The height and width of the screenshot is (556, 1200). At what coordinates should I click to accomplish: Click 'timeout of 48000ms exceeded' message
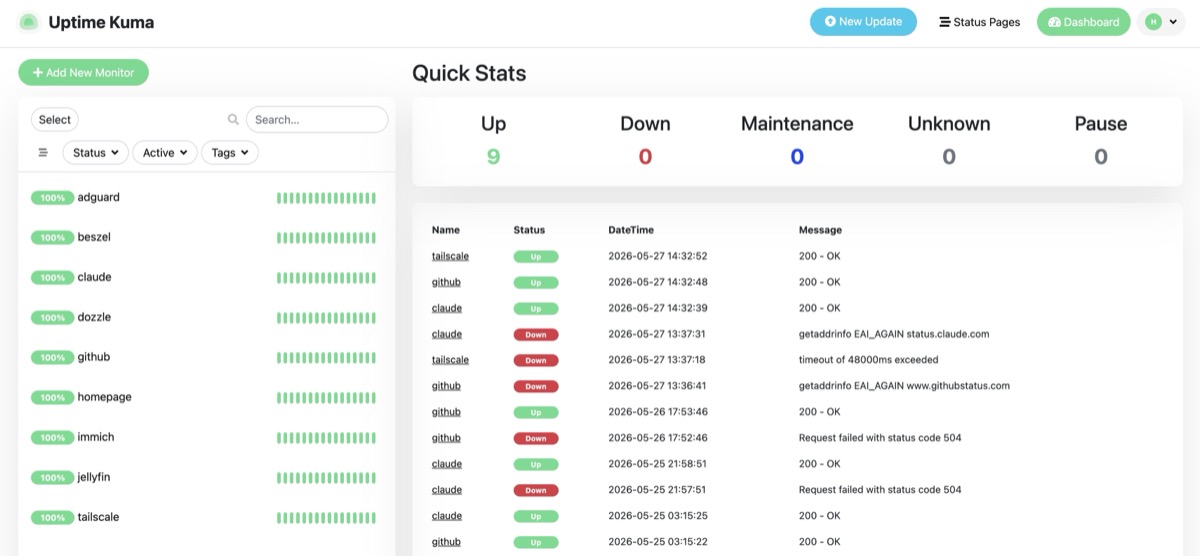(x=868, y=360)
